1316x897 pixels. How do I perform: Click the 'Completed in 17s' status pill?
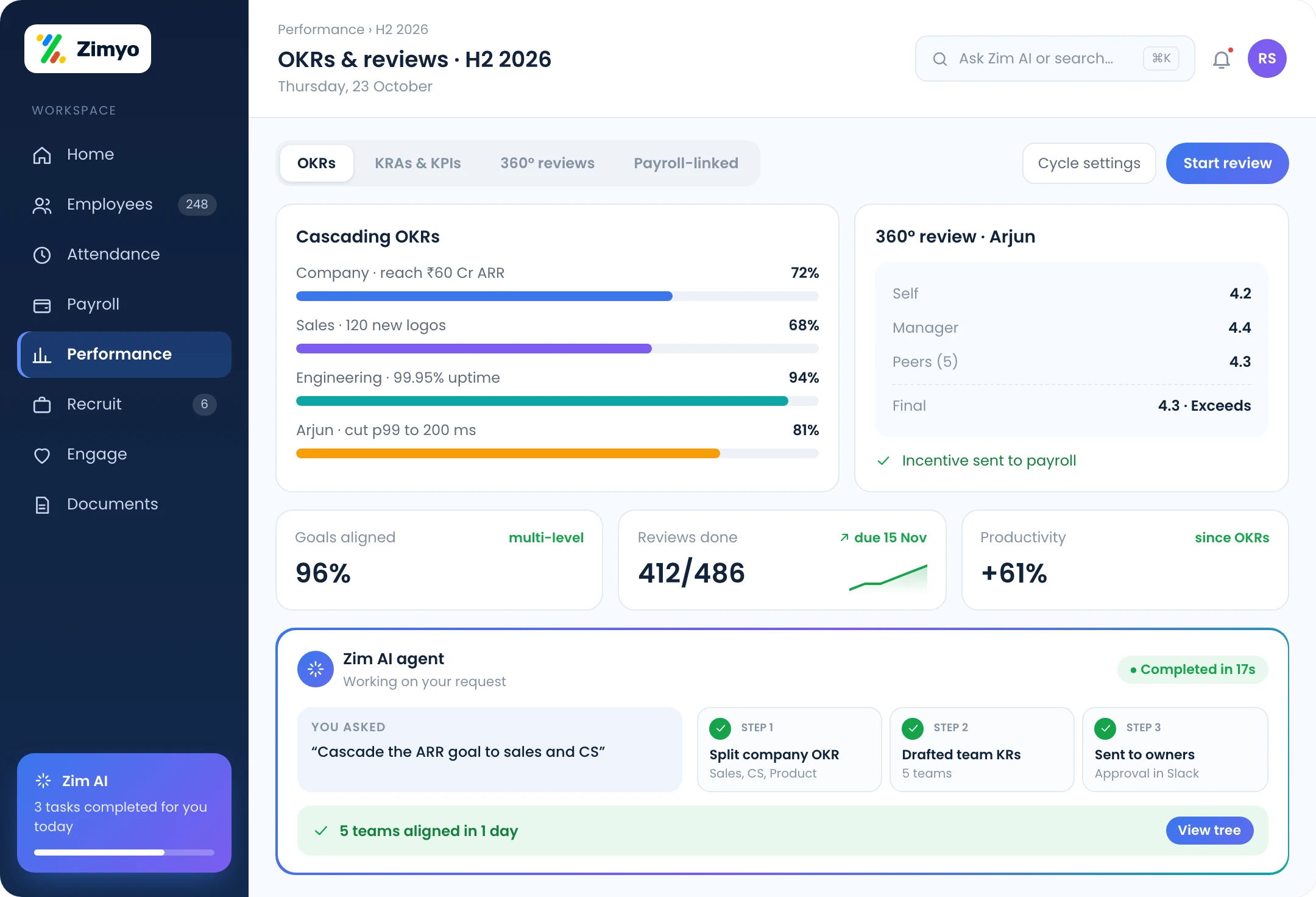tap(1192, 670)
